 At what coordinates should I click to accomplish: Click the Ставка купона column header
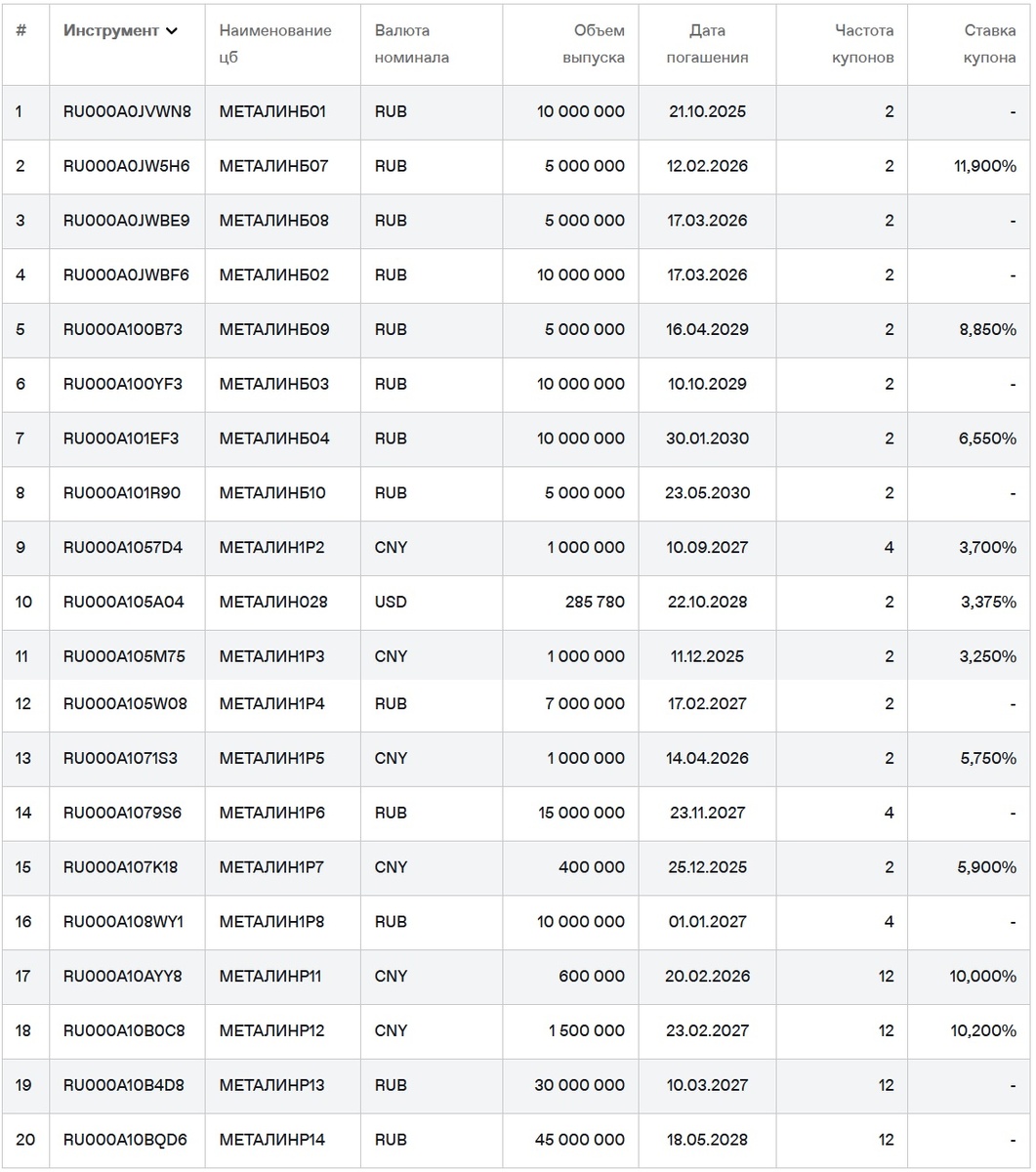(989, 44)
